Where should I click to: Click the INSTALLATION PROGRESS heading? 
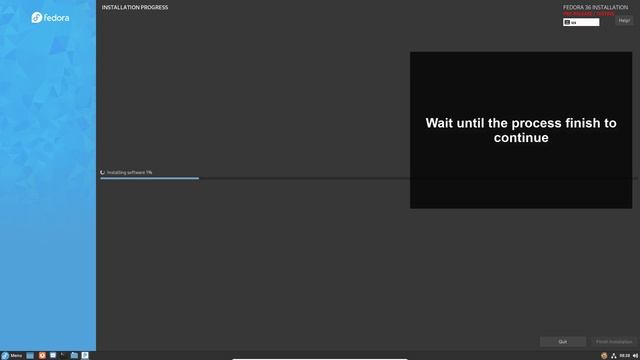135,7
